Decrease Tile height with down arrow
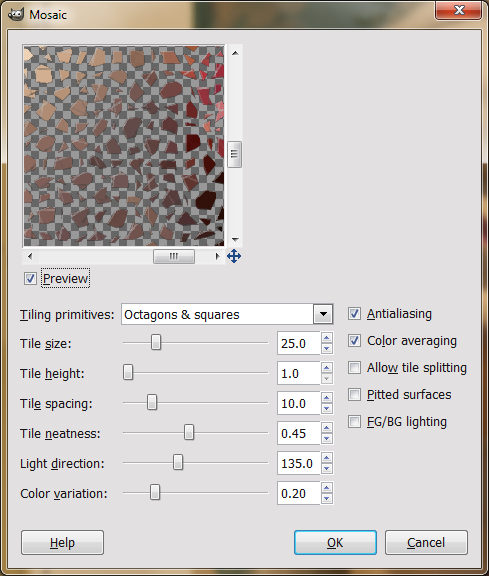489x576 pixels. click(x=327, y=379)
